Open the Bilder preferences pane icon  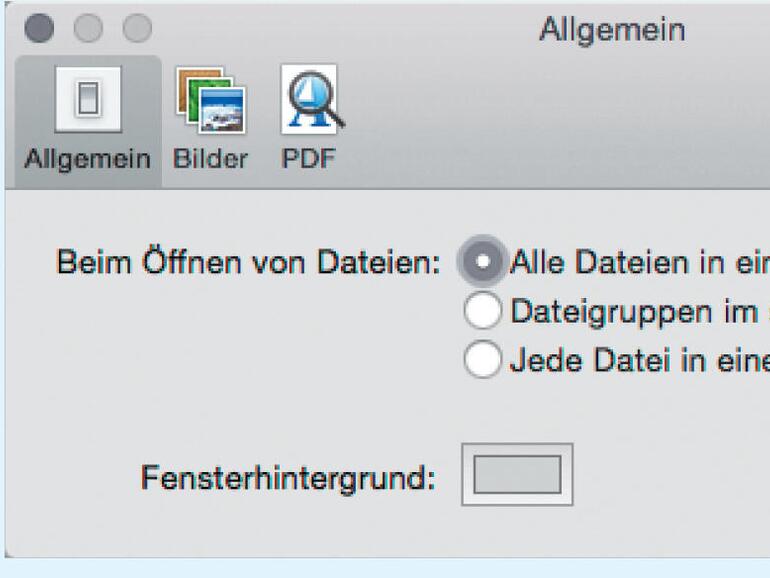click(210, 100)
